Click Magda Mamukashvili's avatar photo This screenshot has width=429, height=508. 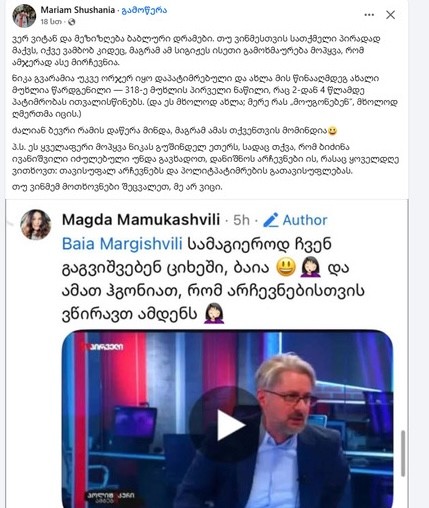(36, 225)
